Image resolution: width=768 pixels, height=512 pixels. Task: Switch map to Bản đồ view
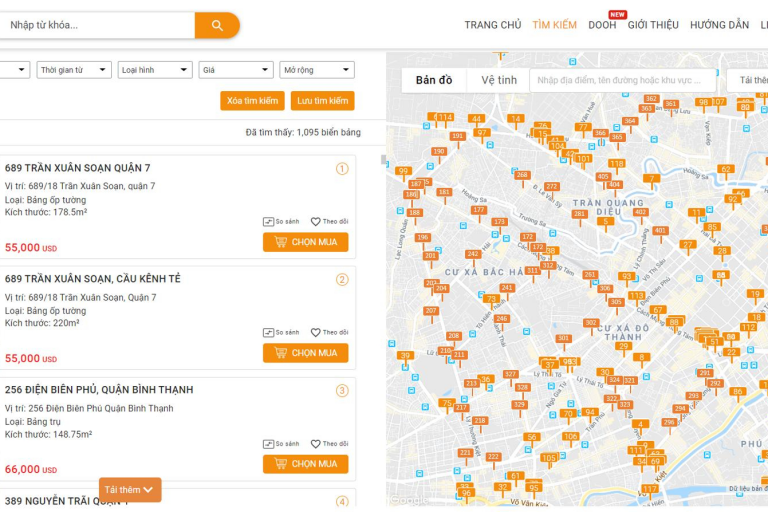434,80
